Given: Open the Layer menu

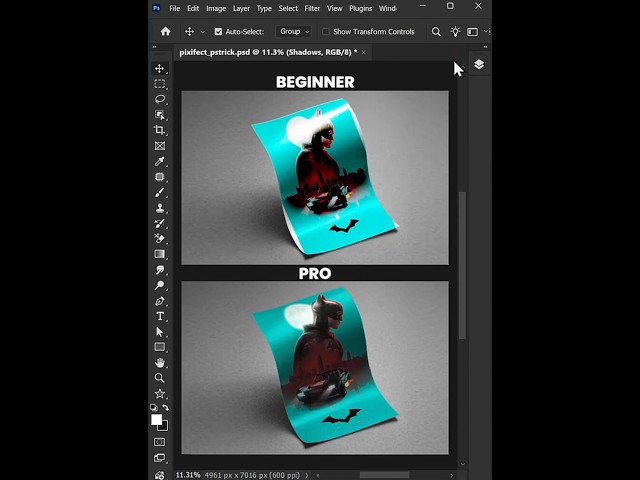Looking at the screenshot, I should click(x=241, y=8).
